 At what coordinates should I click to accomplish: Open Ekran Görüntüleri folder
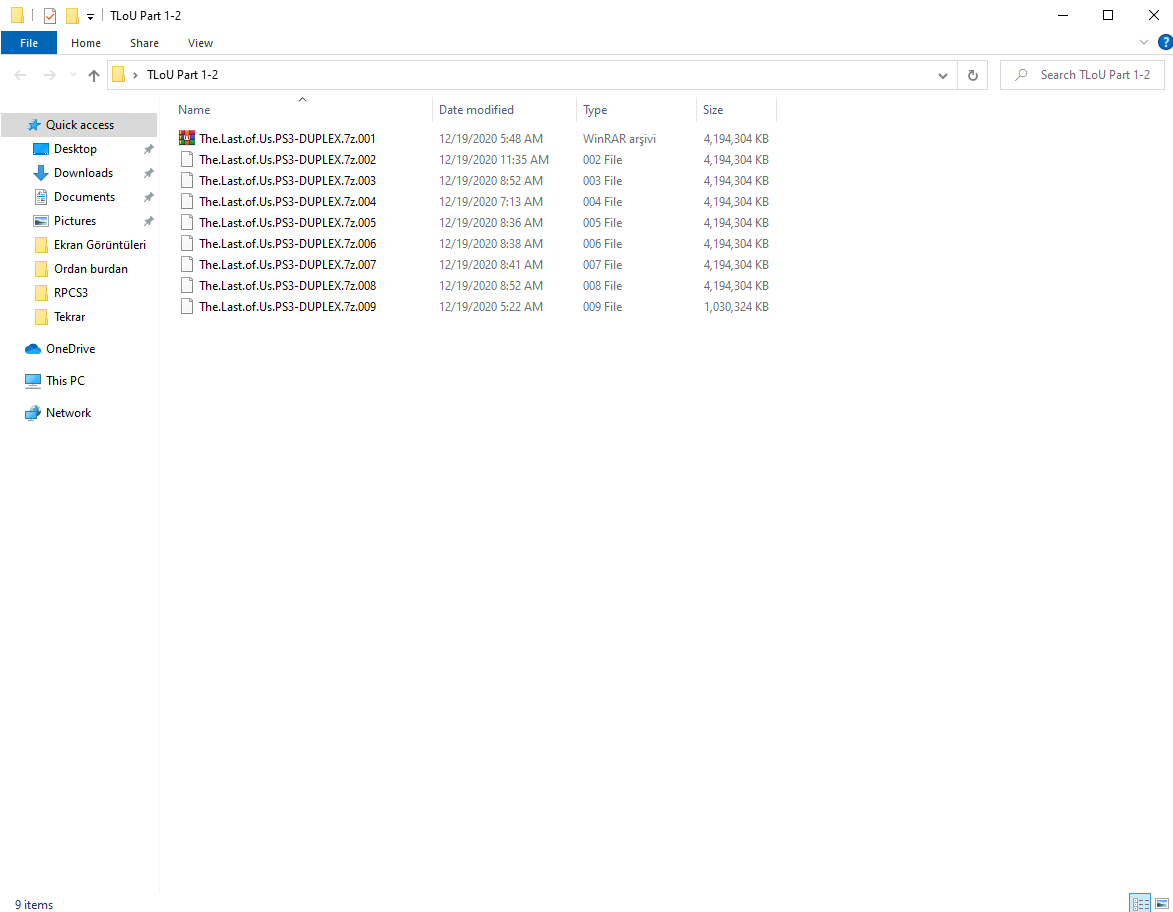point(99,245)
